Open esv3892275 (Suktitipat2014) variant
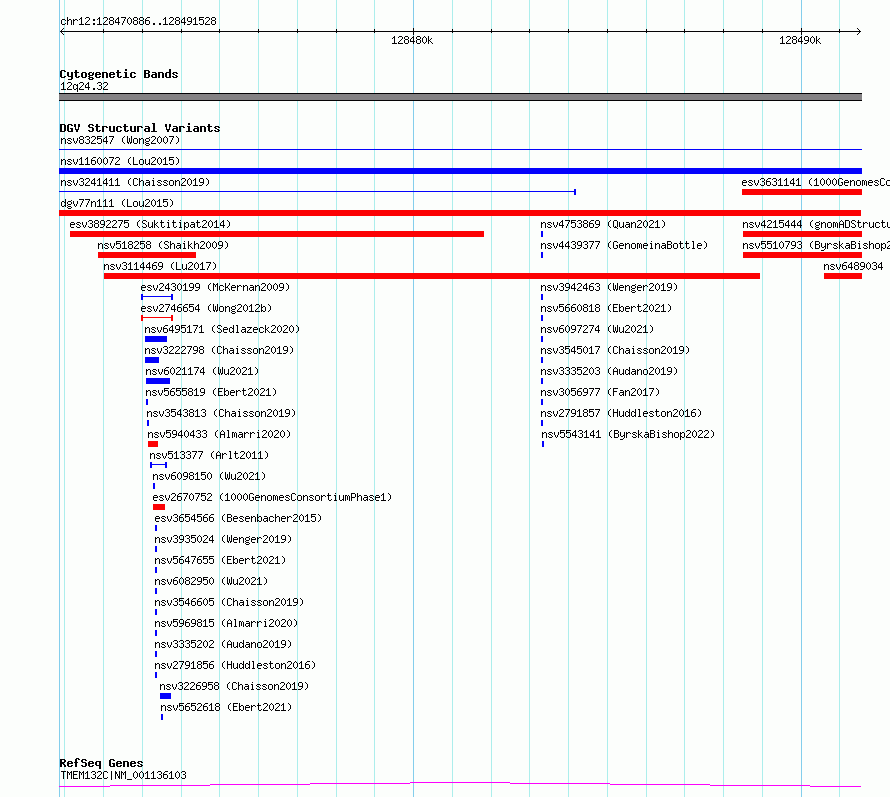Viewport: 890px width, 797px height. [150, 224]
